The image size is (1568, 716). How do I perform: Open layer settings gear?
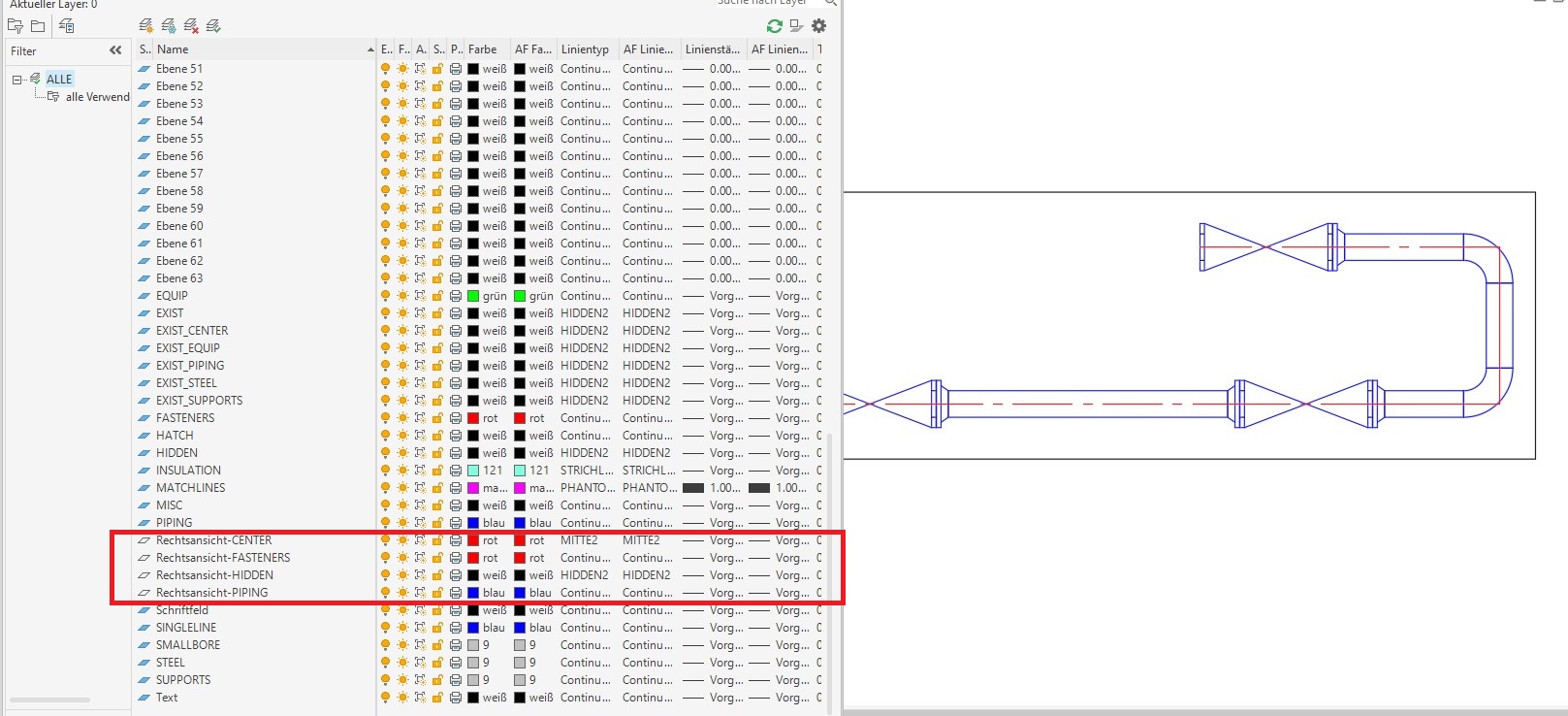pyautogui.click(x=819, y=26)
